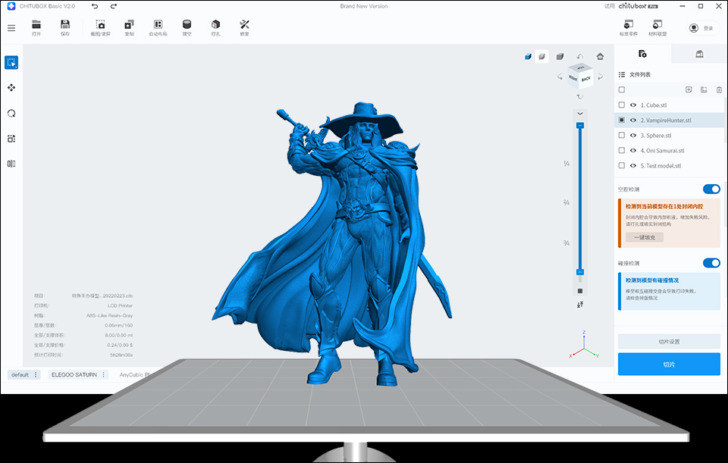Select 3. Sphere.stl file name

pyautogui.click(x=656, y=135)
